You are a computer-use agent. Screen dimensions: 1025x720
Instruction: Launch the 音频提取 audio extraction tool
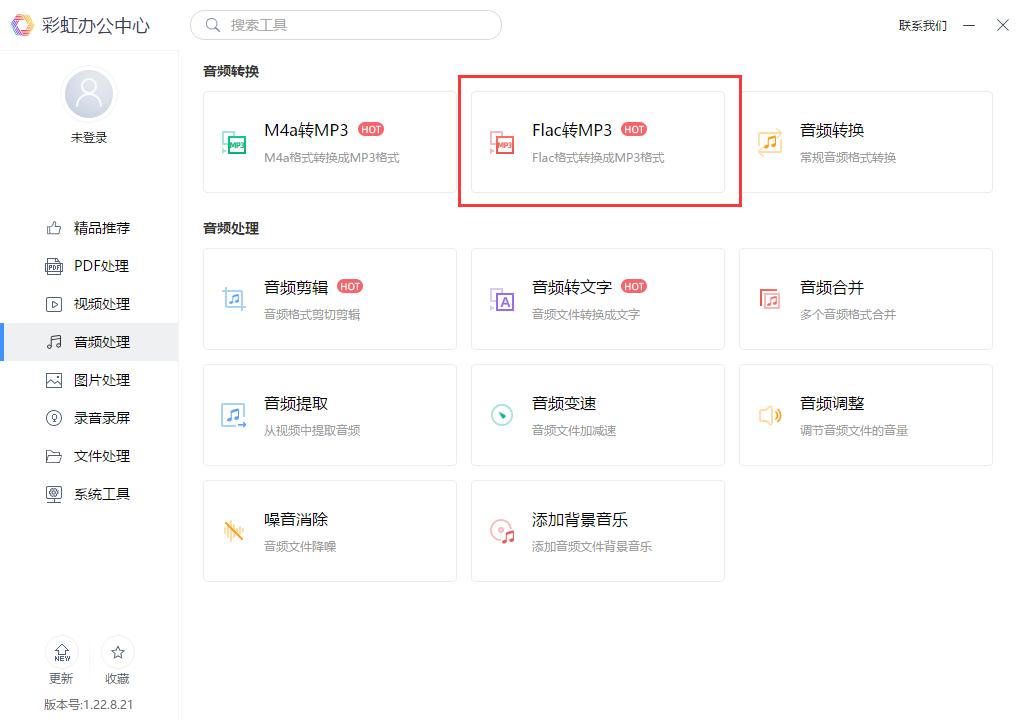coord(330,415)
